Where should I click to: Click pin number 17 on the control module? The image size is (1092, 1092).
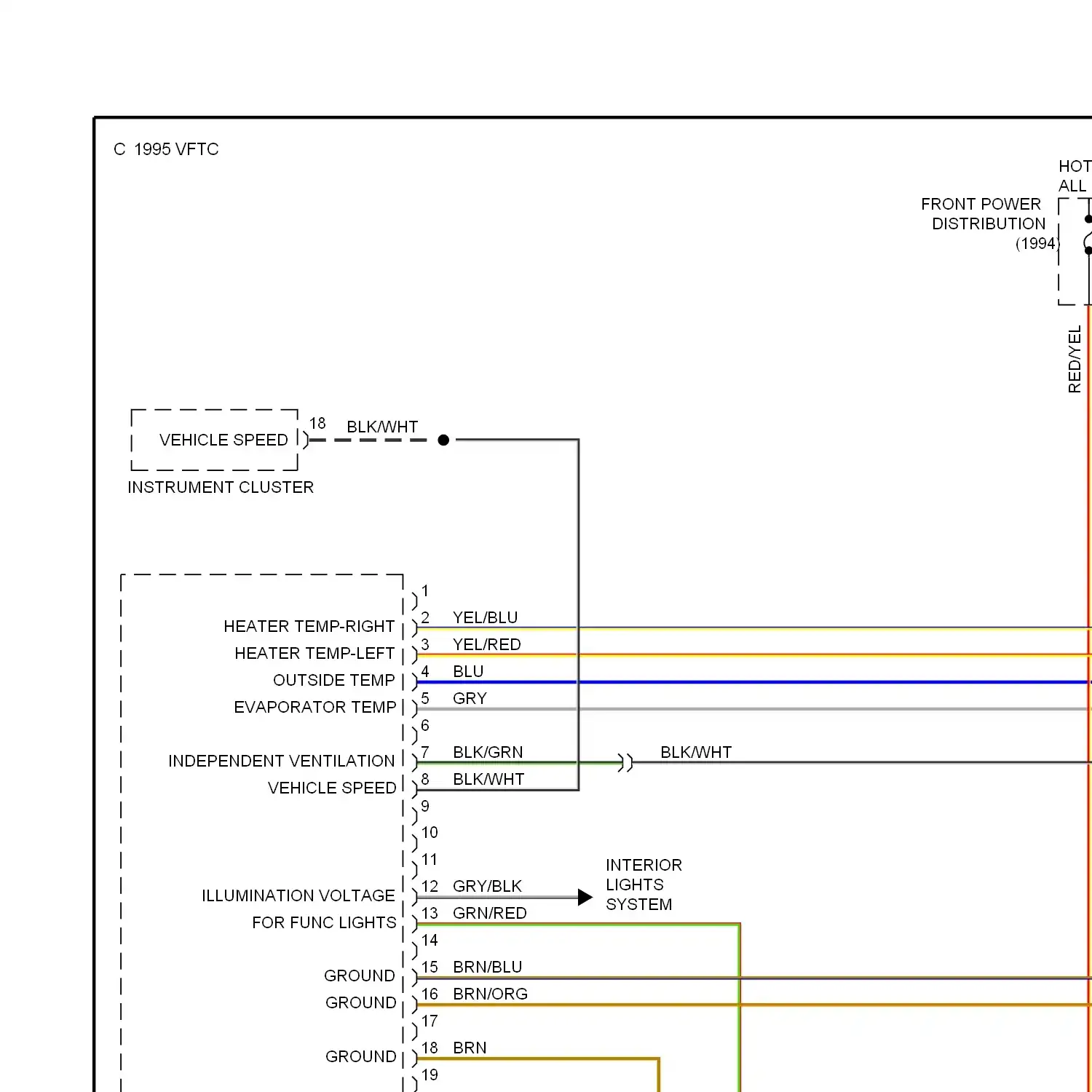tap(430, 1021)
